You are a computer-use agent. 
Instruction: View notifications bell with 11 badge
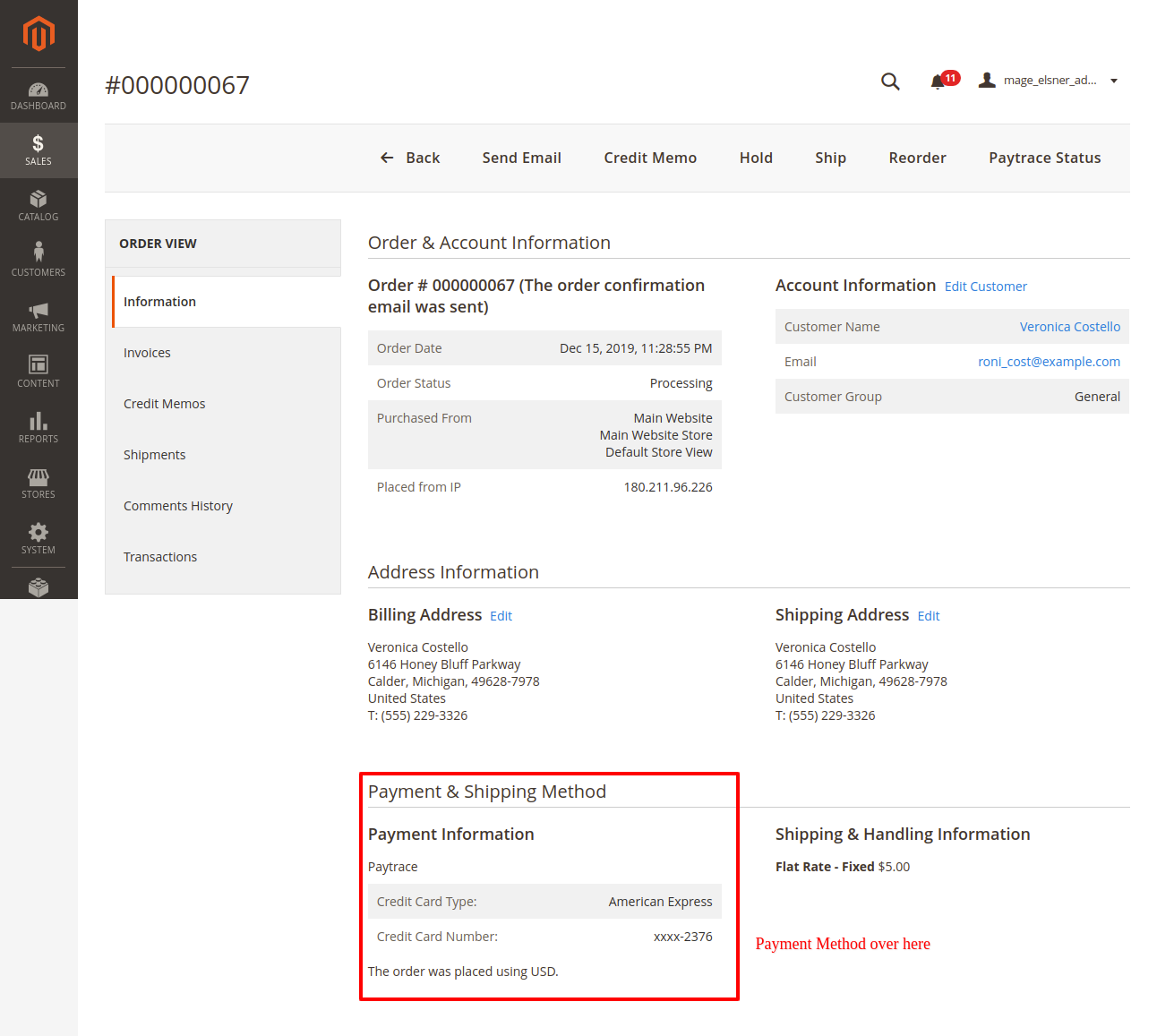(938, 81)
